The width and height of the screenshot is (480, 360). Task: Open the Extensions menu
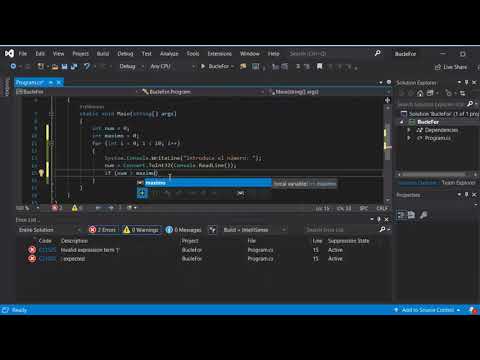coord(219,53)
